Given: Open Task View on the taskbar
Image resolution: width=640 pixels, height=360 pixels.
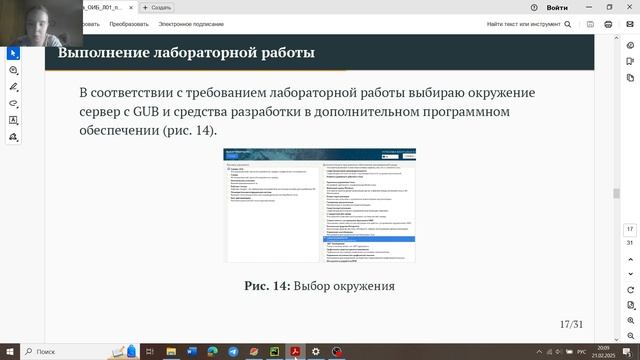Looking at the screenshot, I should (x=150, y=351).
